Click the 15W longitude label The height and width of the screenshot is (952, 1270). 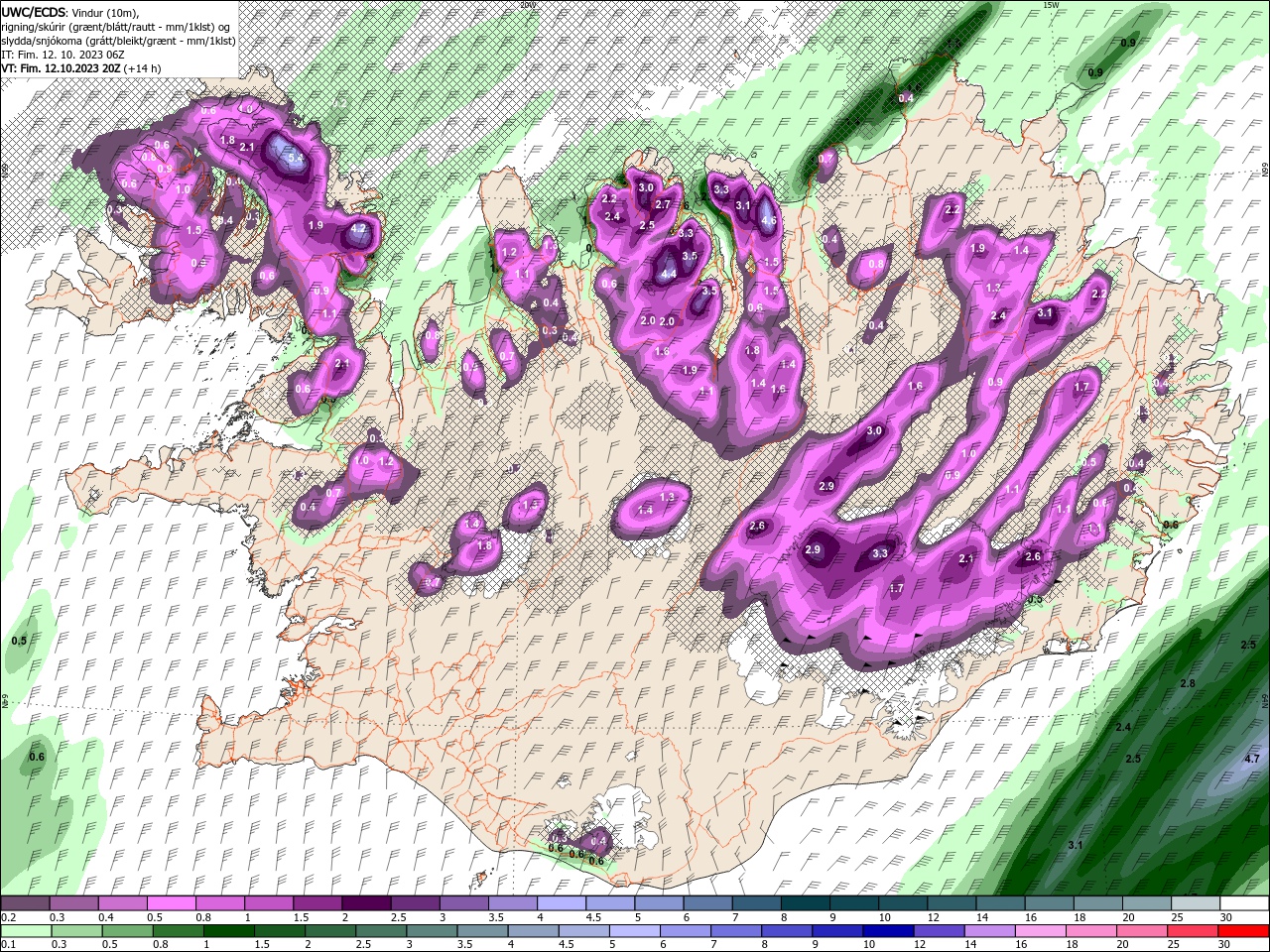click(1051, 5)
